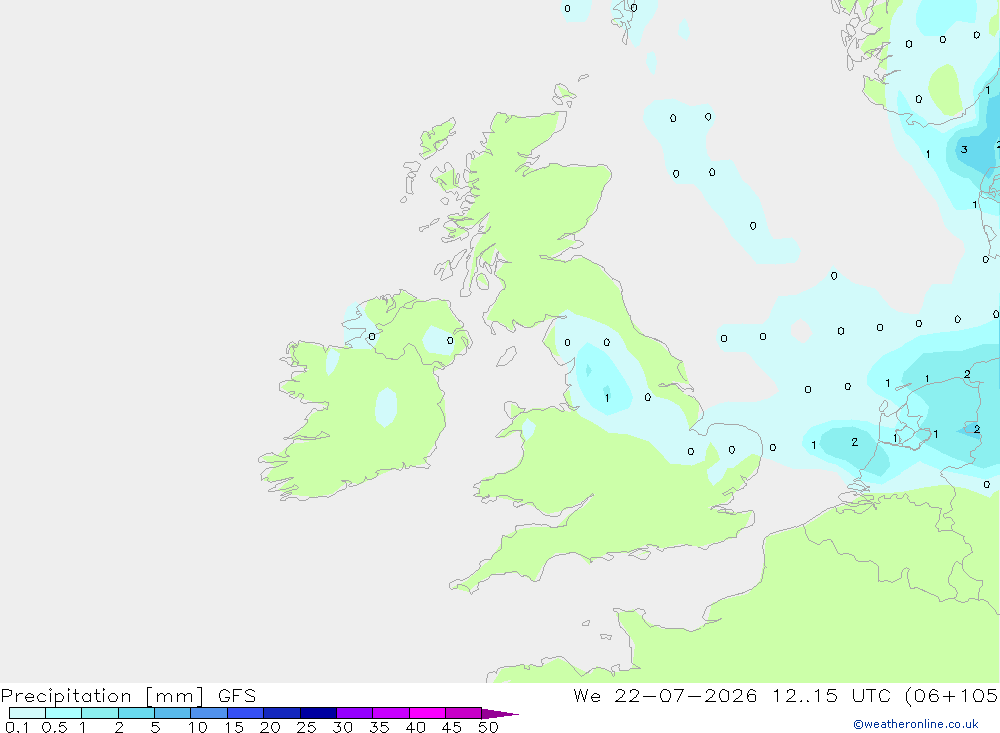Select the 35–40 mm legend swatch
The image size is (1000, 733).
tap(391, 713)
